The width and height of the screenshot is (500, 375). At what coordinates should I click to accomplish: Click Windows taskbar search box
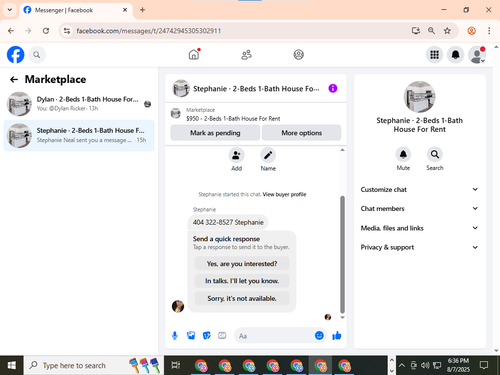[x=94, y=365]
